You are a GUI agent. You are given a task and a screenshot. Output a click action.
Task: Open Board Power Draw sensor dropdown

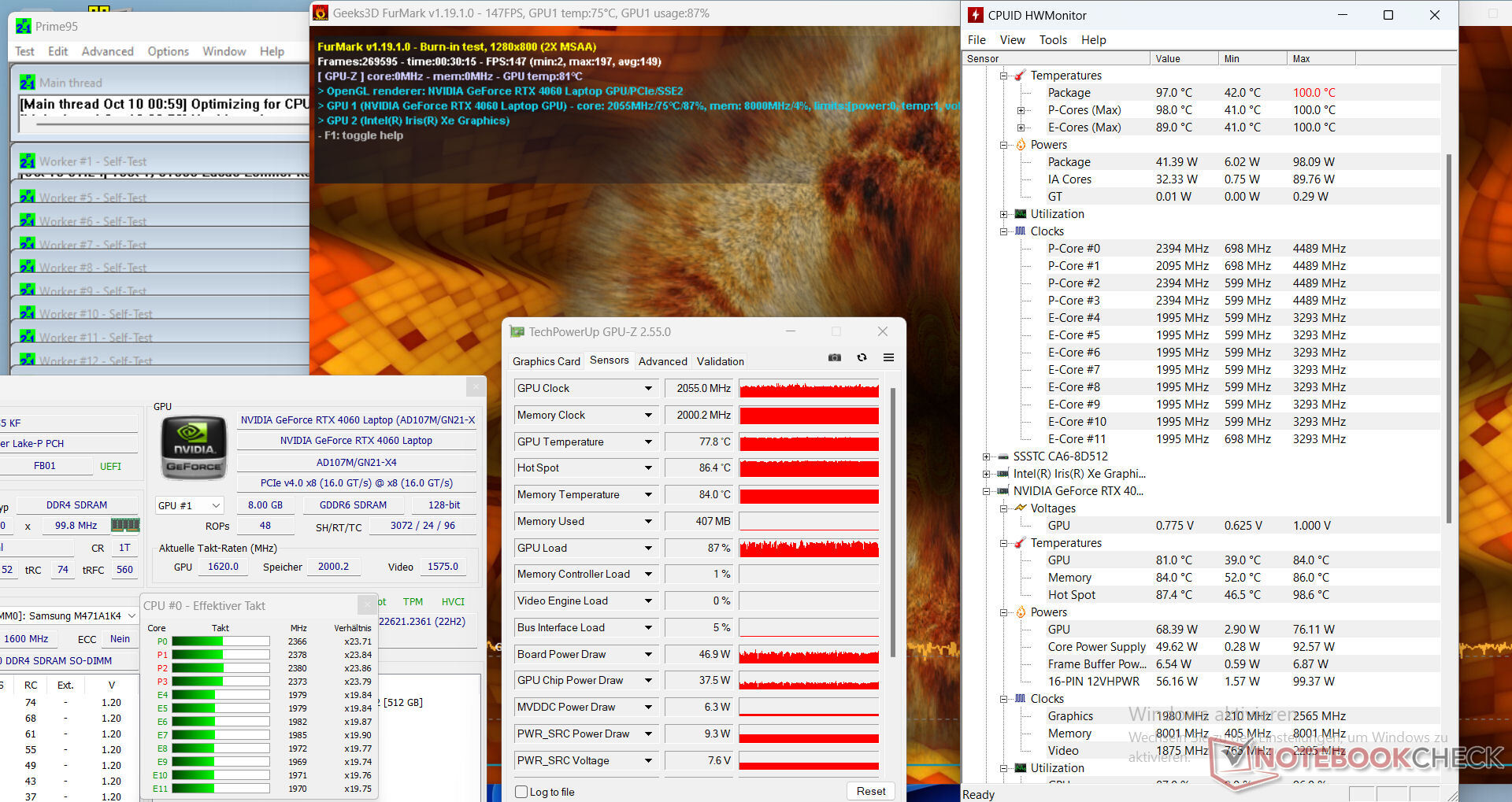(x=648, y=654)
